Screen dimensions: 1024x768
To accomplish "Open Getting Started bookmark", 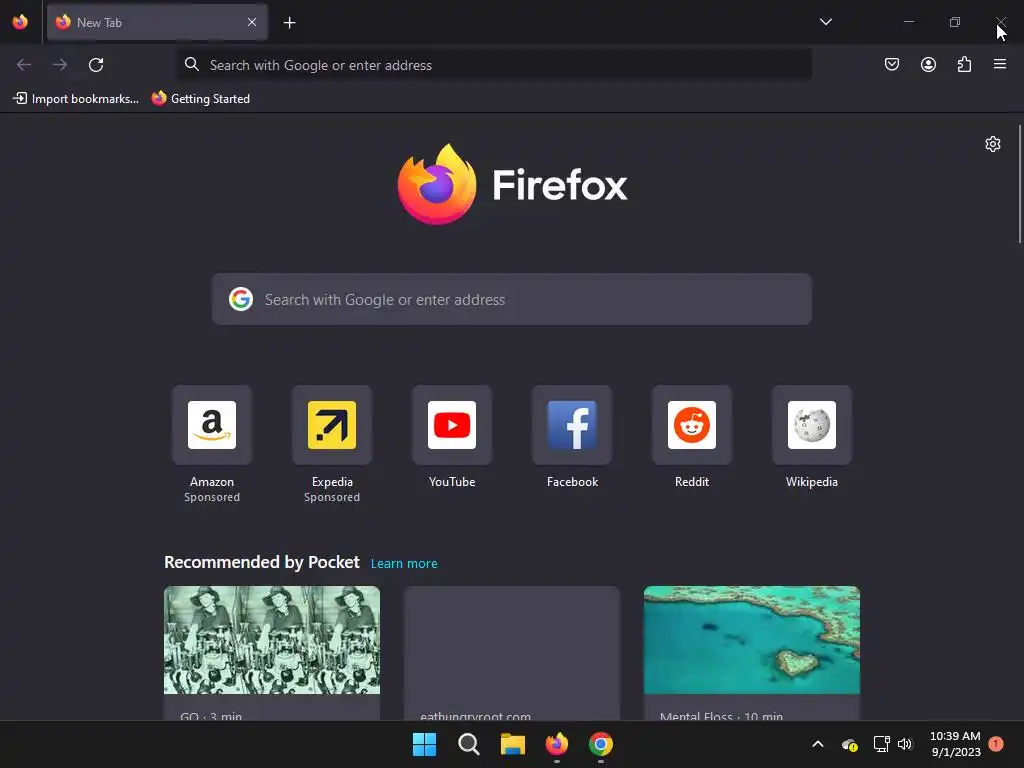I will click(201, 99).
